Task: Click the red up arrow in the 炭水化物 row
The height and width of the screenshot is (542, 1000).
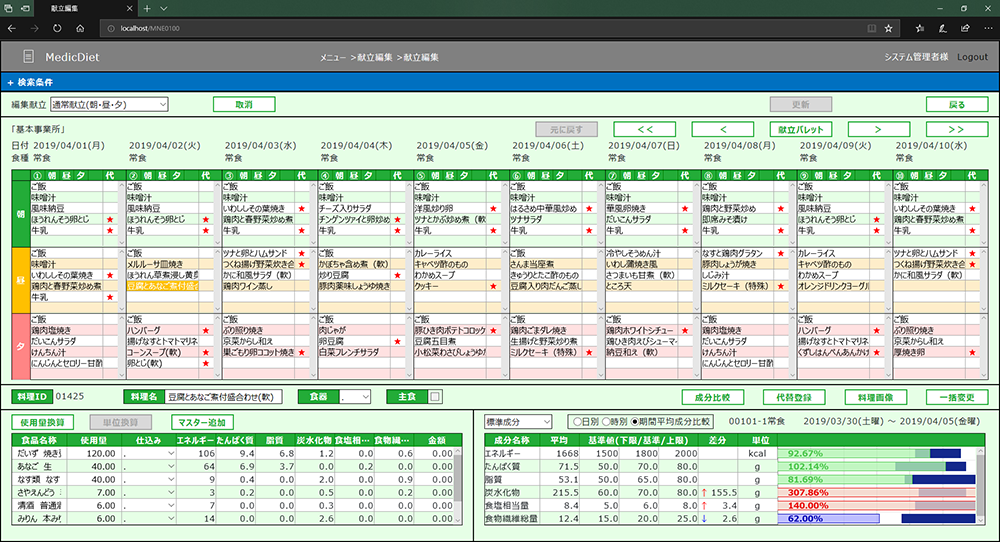Action: pos(704,492)
